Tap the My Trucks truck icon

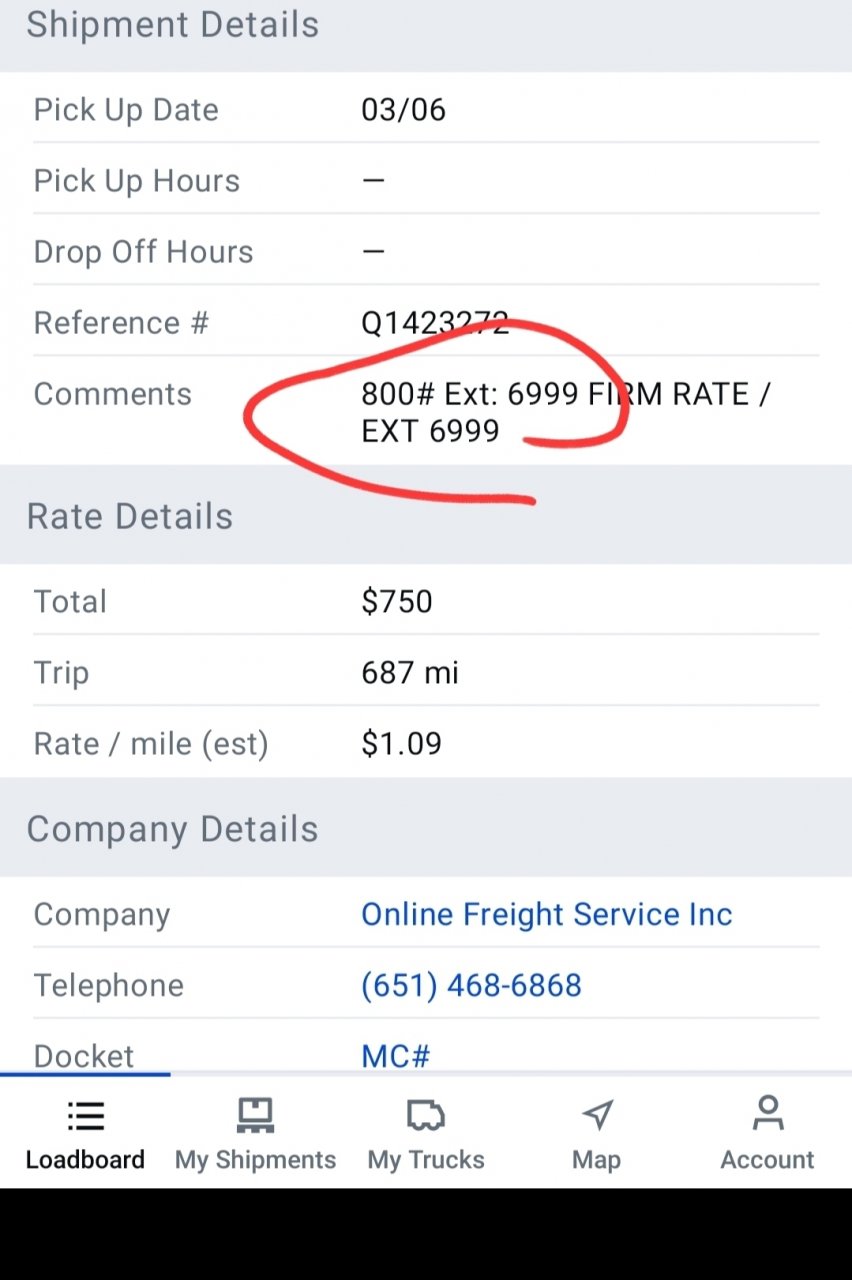coord(425,1116)
